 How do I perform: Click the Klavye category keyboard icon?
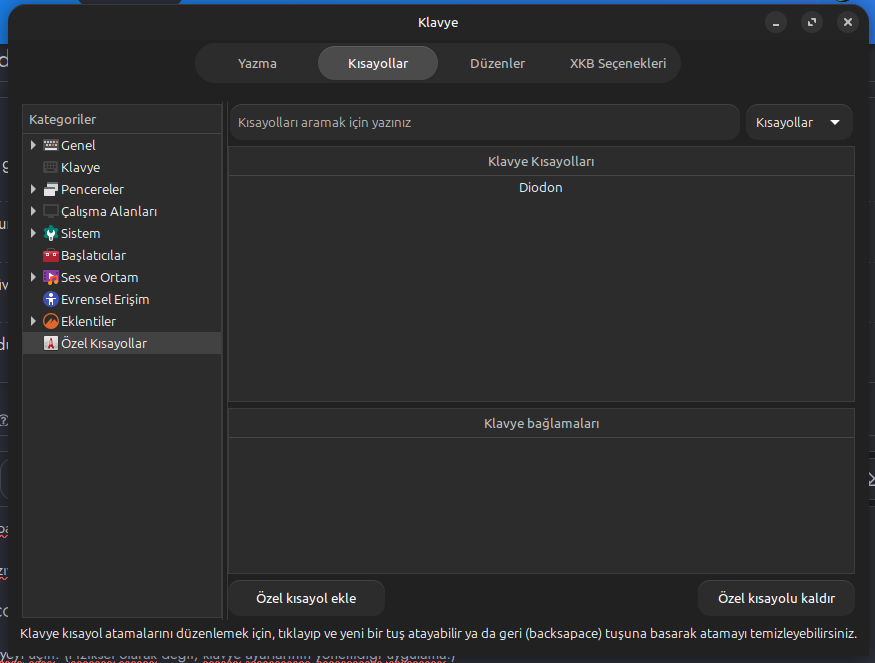pyautogui.click(x=51, y=167)
